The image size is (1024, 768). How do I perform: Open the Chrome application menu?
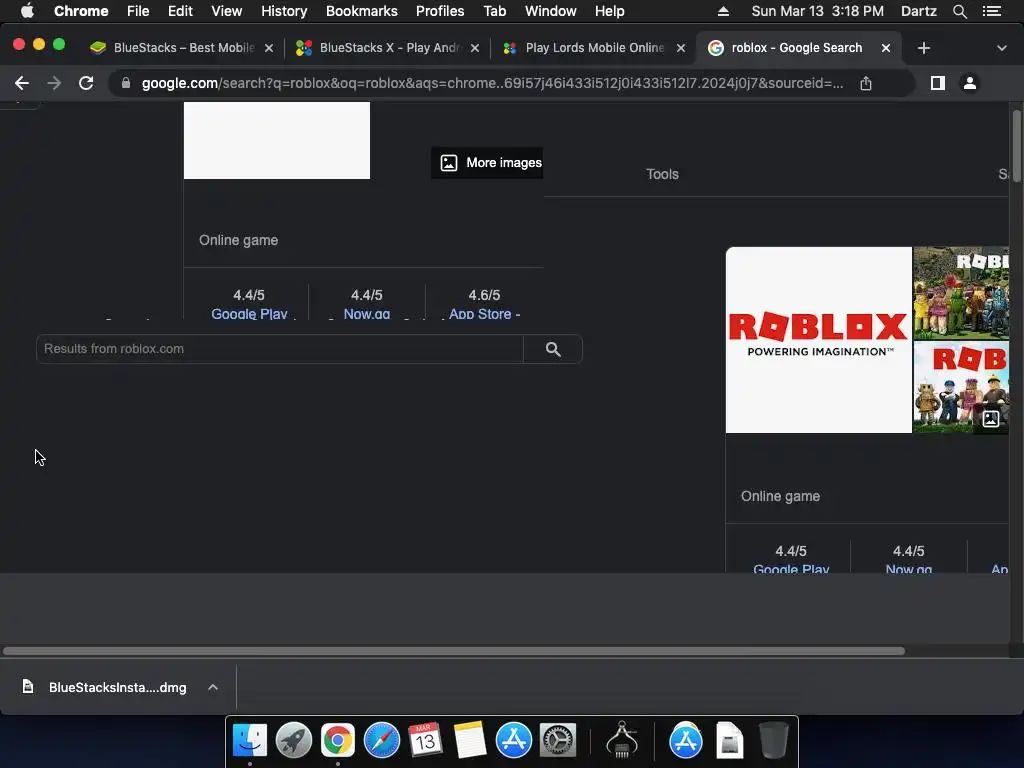click(81, 11)
